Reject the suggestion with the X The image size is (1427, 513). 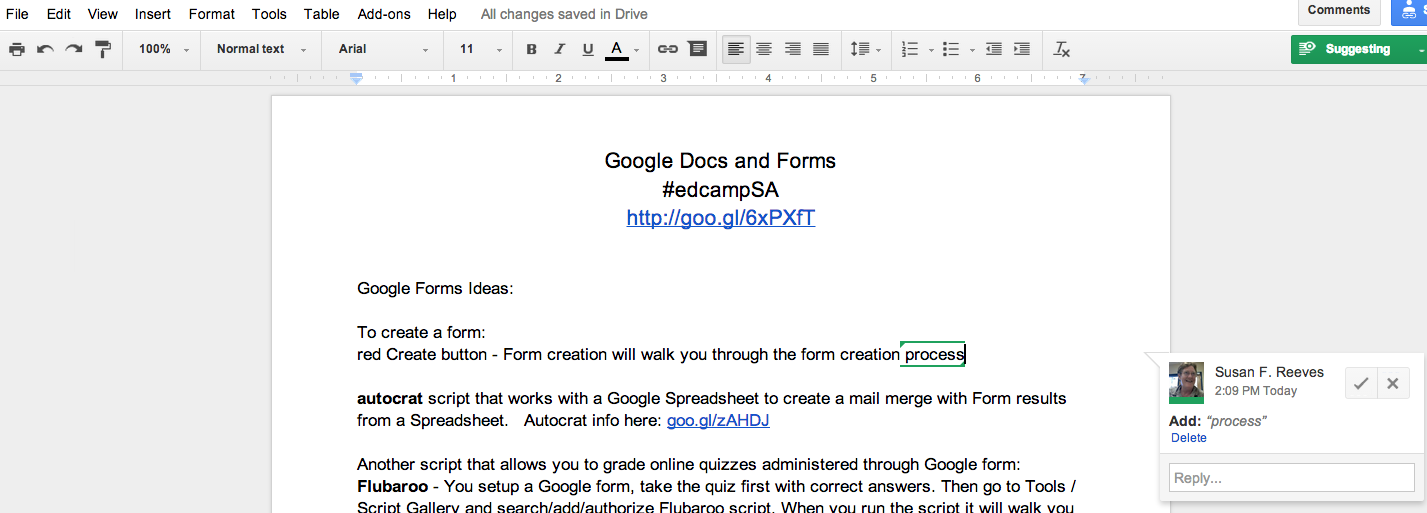click(1393, 383)
